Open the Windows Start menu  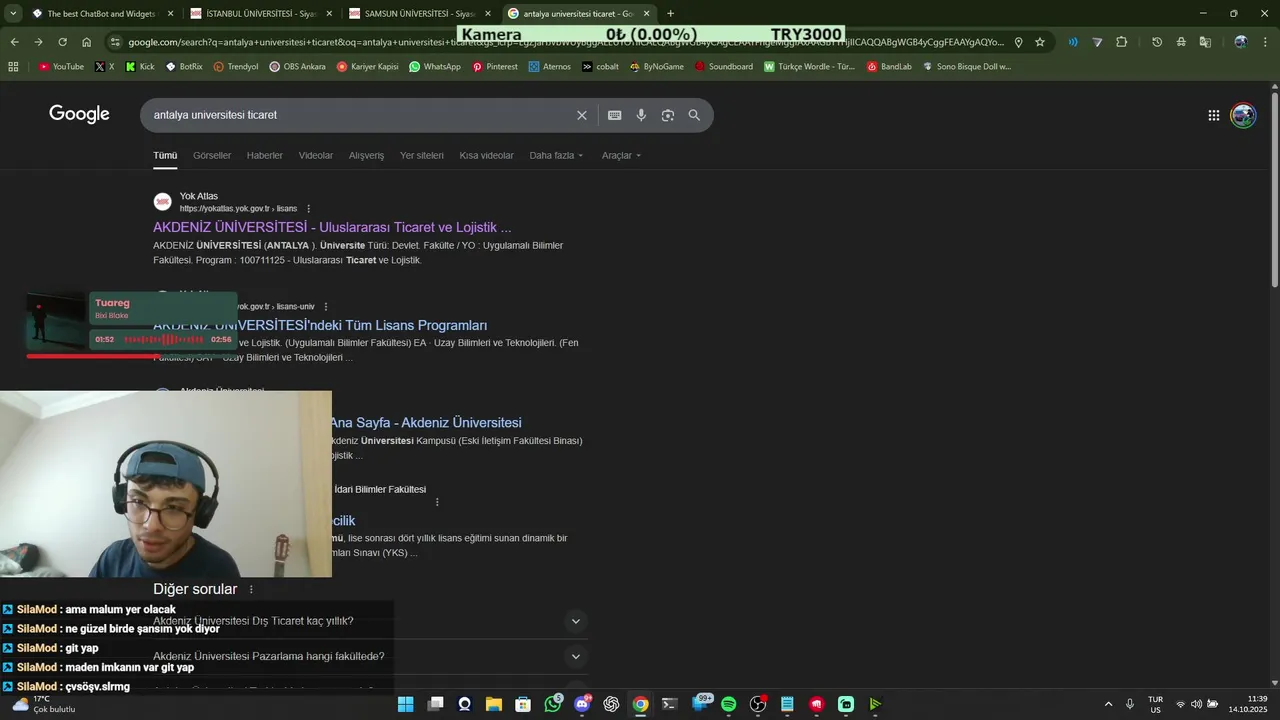point(405,704)
